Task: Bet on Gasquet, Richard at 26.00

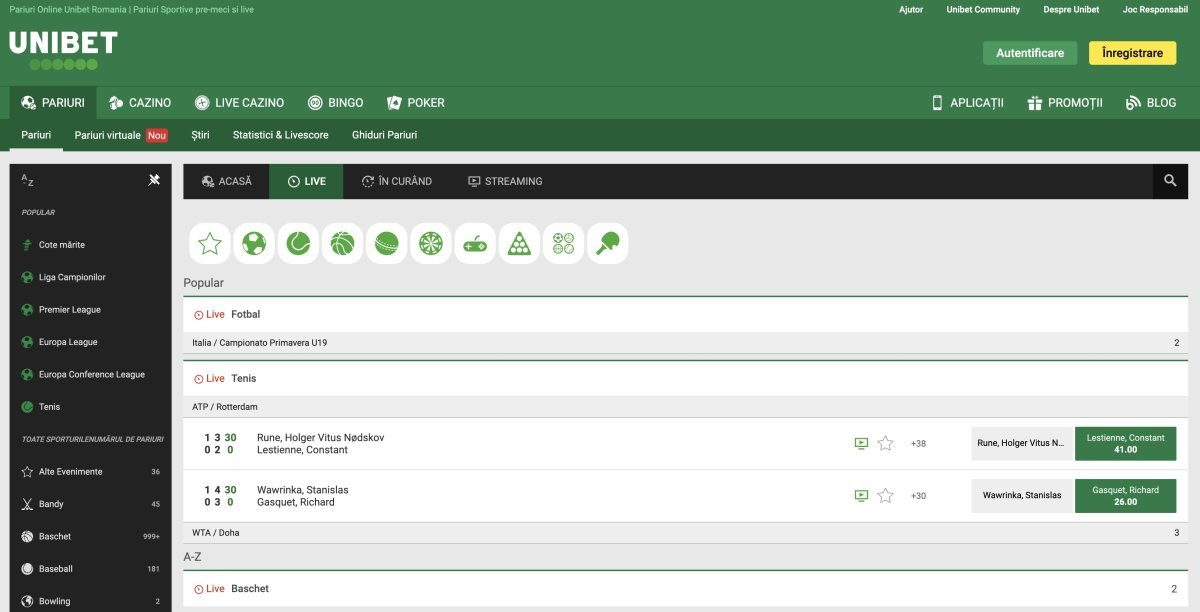Action: (x=1125, y=495)
